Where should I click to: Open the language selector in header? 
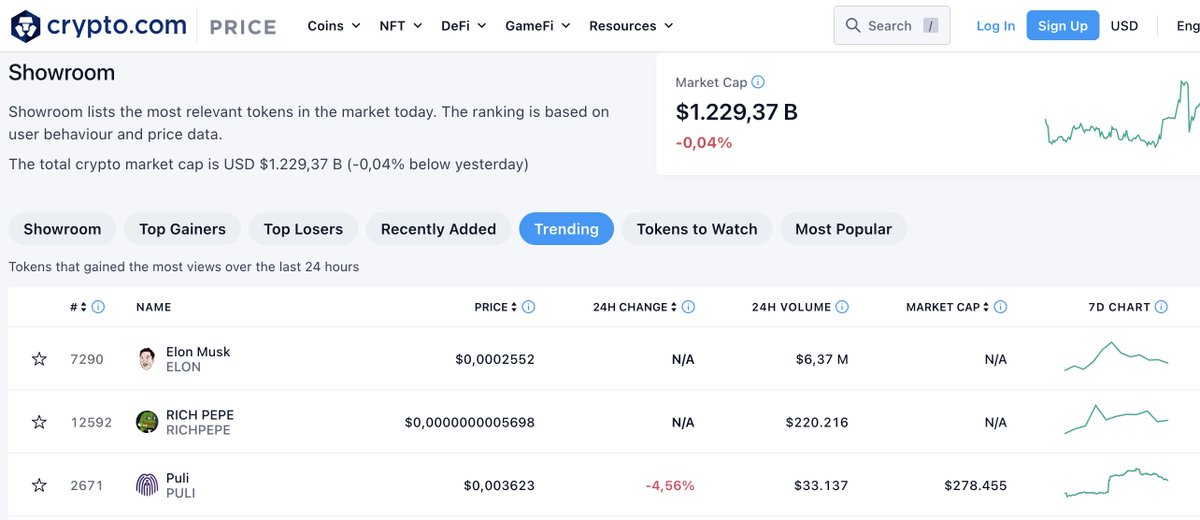pos(1188,26)
